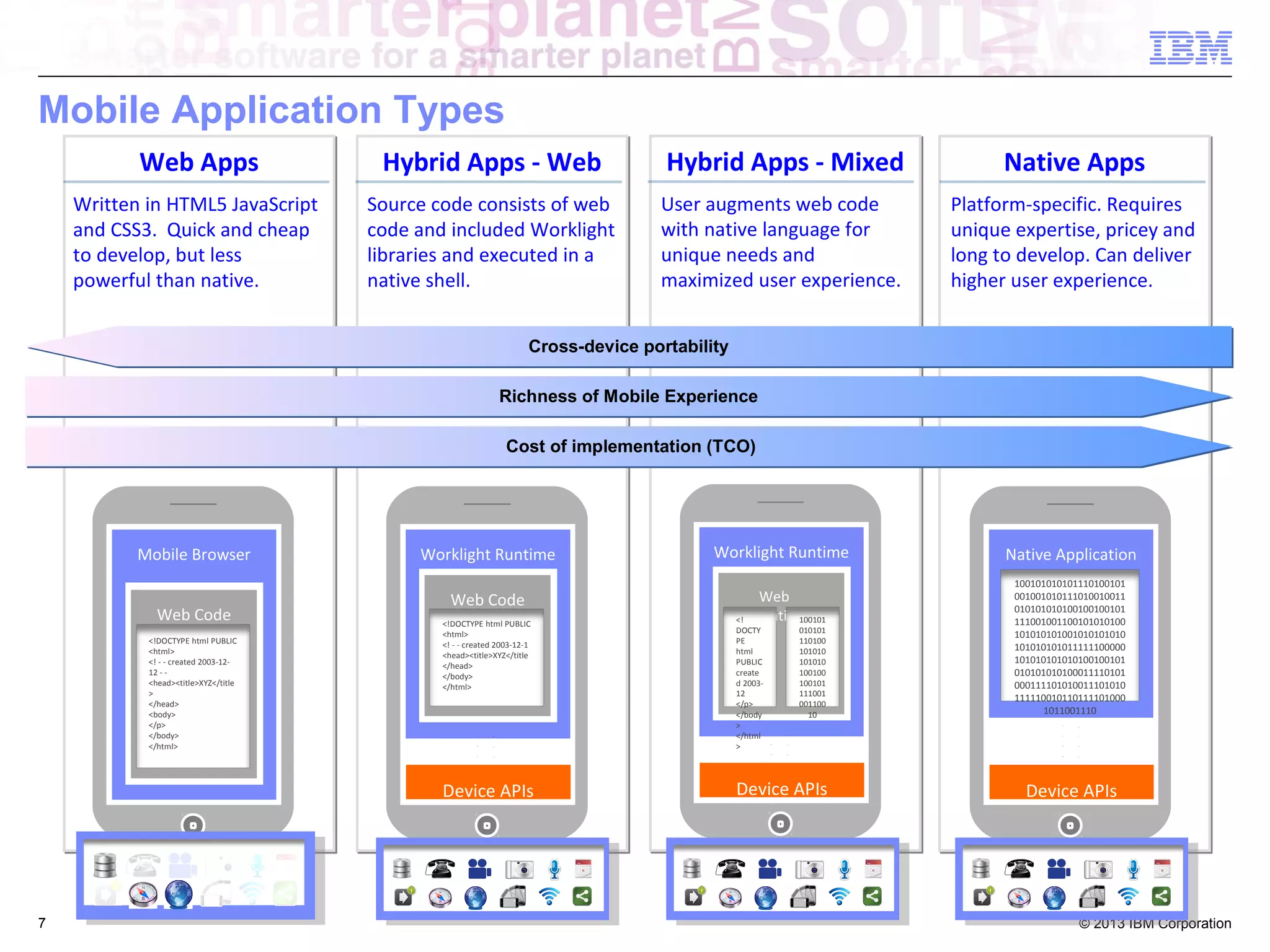Tap the home button on the Hybrid Apps - Mixed phone
Screen dimensions: 1270x952
tap(780, 824)
